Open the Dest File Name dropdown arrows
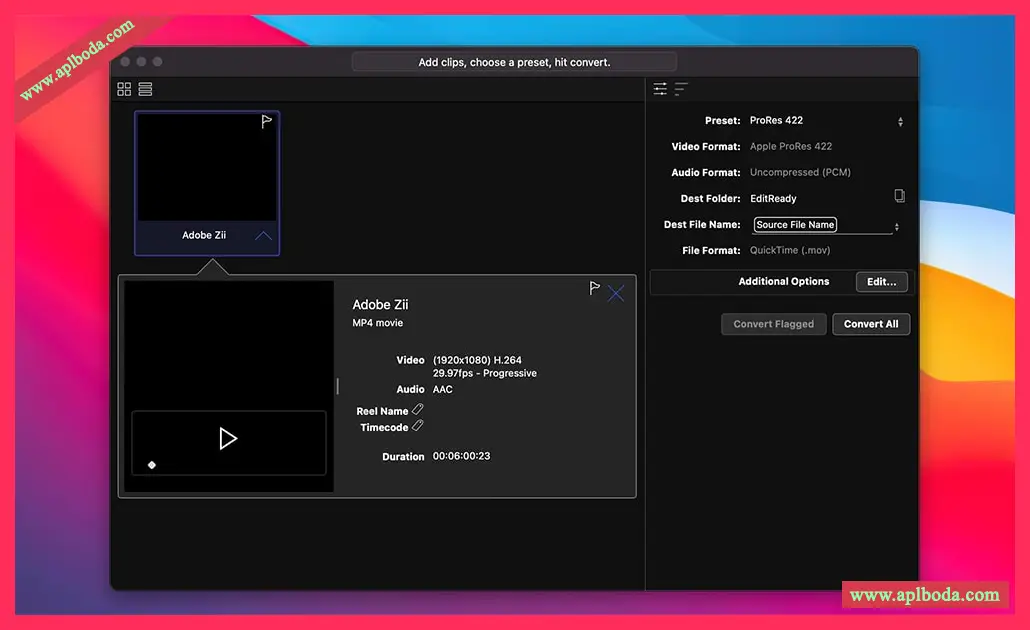 click(x=896, y=227)
